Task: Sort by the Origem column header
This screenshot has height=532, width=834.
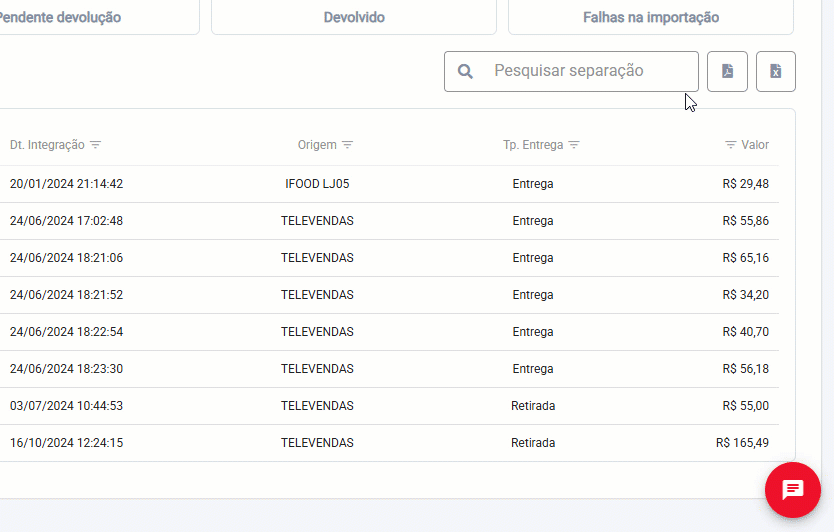Action: click(317, 145)
